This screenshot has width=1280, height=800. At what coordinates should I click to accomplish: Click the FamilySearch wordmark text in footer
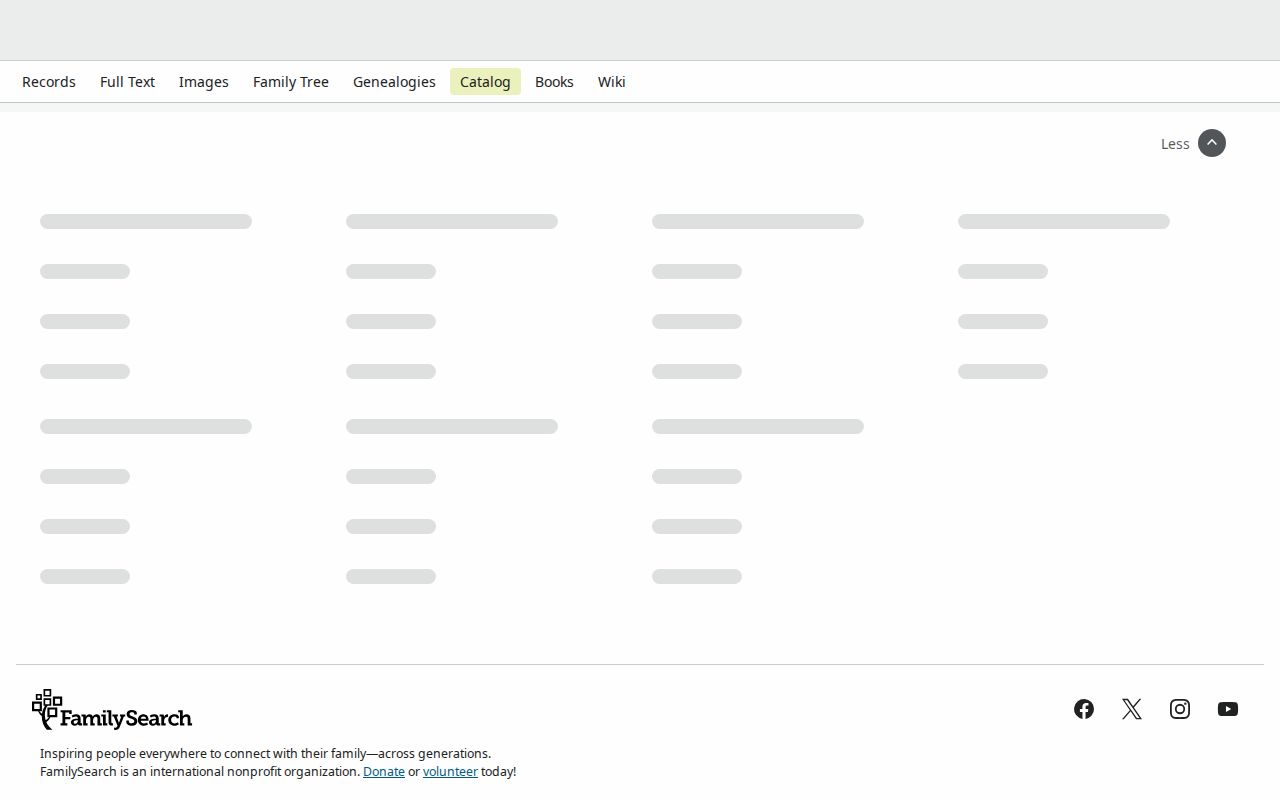pyautogui.click(x=126, y=718)
